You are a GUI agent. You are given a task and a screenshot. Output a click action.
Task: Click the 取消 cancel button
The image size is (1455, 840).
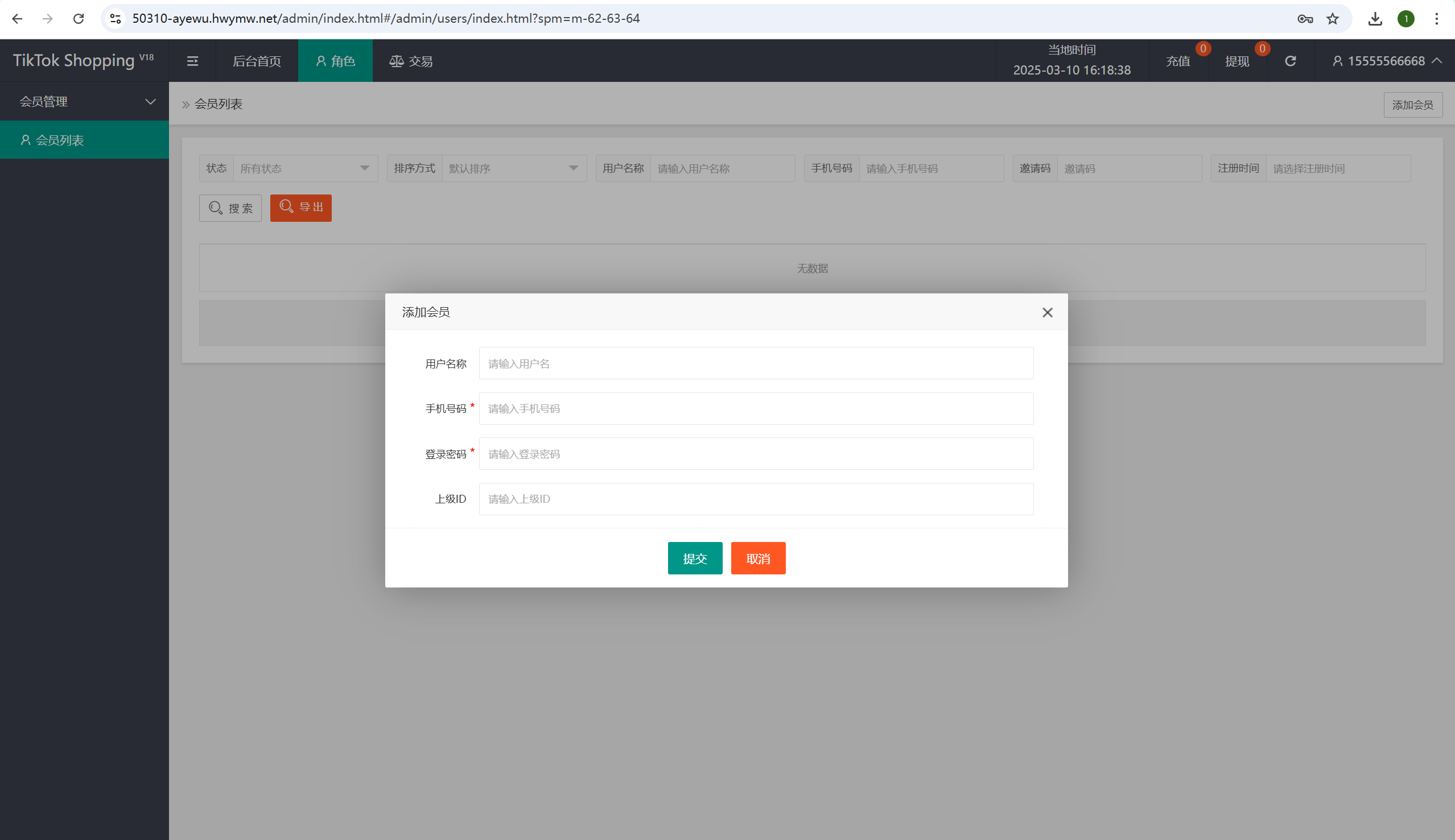coord(758,558)
